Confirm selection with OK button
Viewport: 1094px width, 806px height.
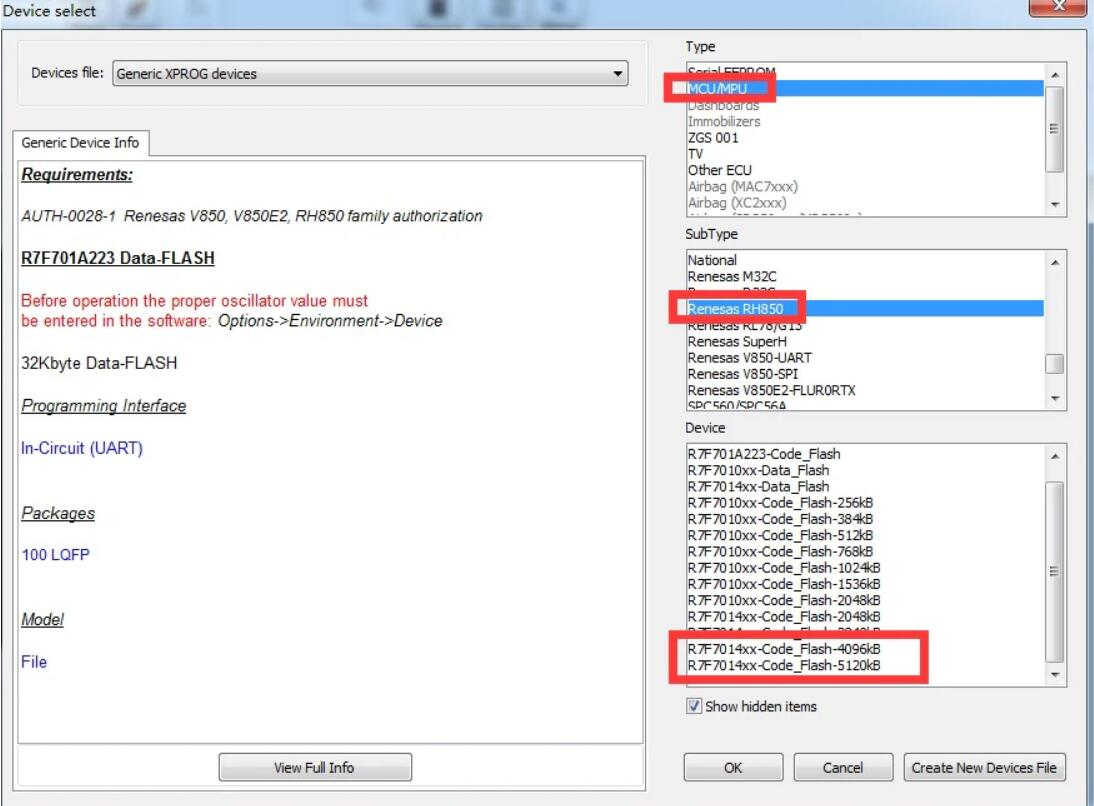tap(733, 768)
